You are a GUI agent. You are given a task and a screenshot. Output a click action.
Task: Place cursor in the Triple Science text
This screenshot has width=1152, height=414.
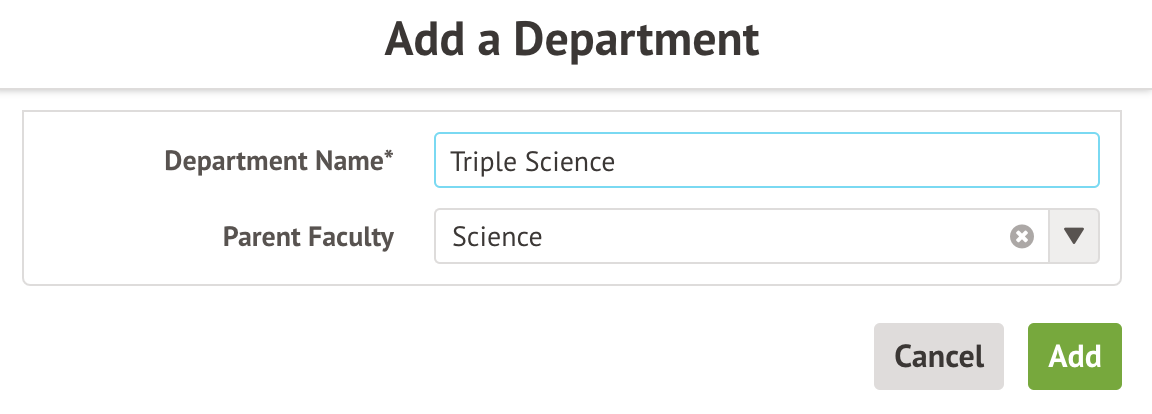(x=532, y=161)
